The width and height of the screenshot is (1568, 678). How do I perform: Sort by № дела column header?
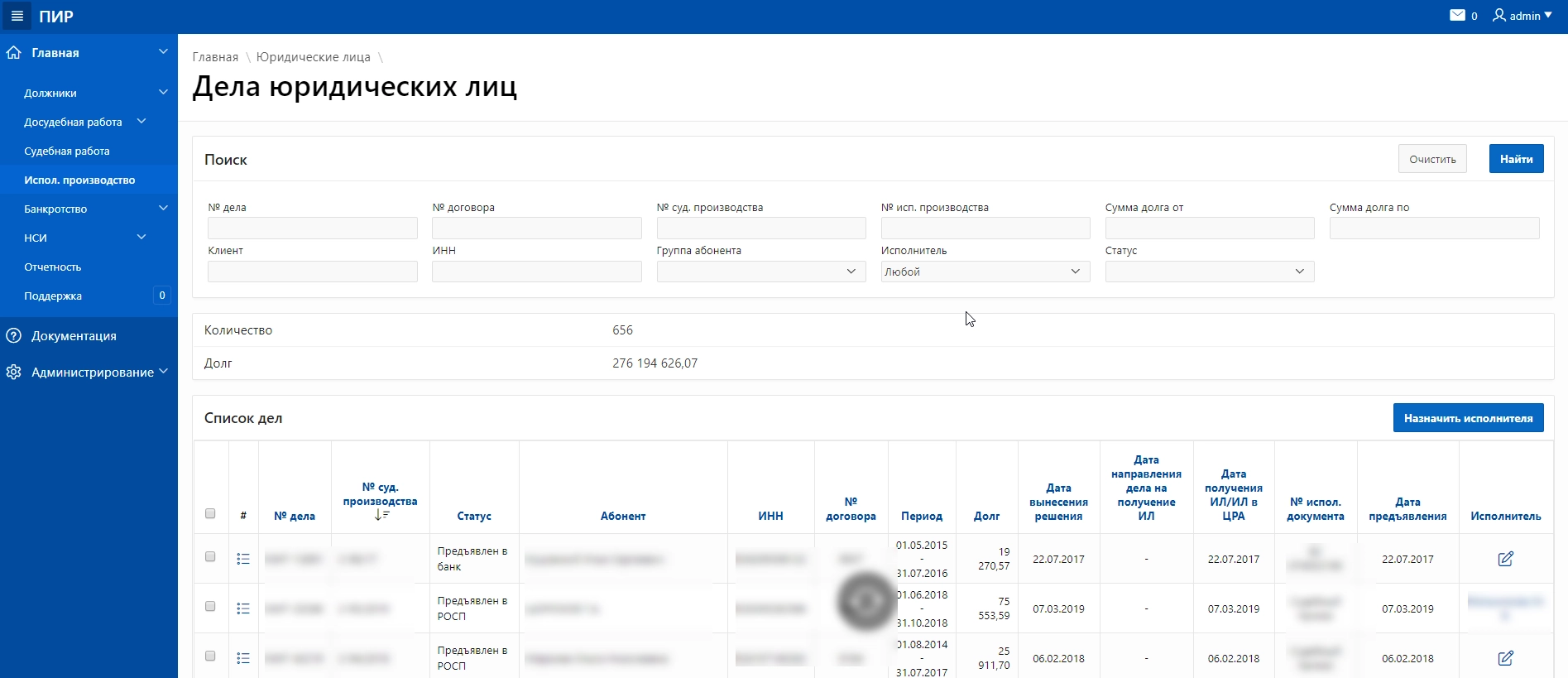(295, 516)
